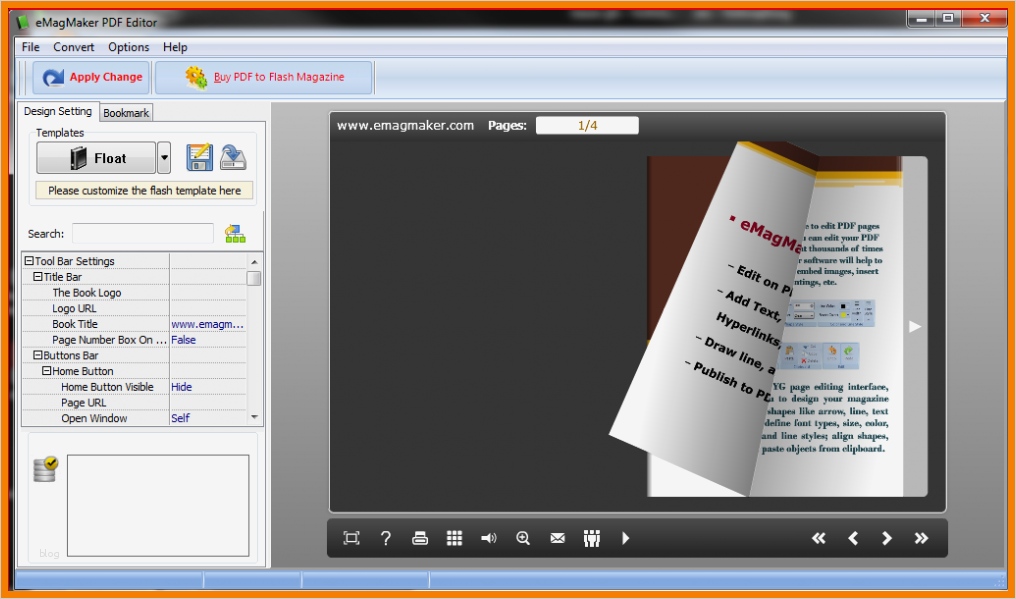Change Open Window value from Self
Image resolution: width=1016 pixels, height=599 pixels.
click(x=181, y=418)
